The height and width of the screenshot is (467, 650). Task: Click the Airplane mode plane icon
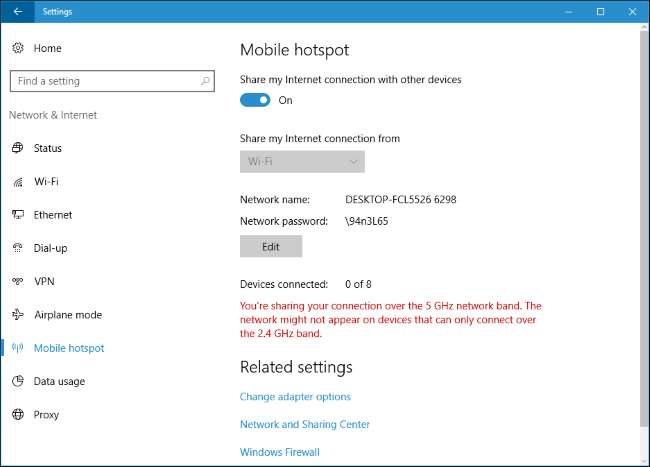17,315
